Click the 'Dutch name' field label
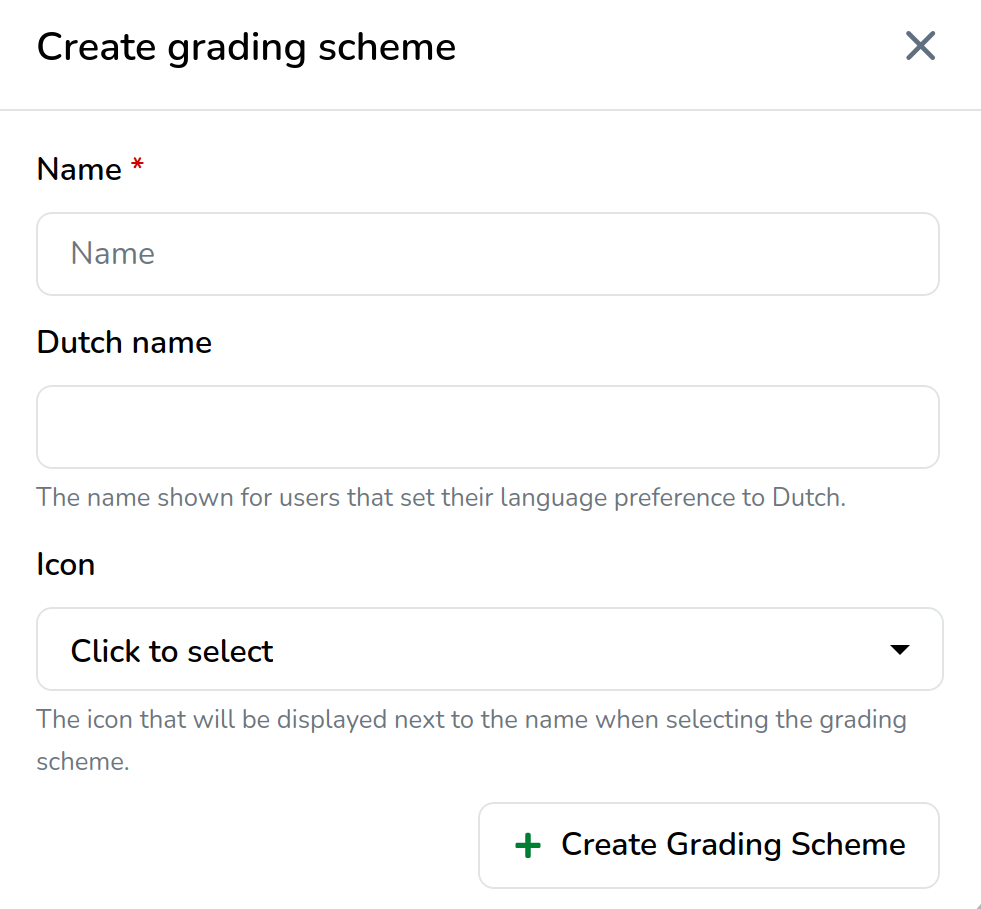The image size is (981, 909). (x=124, y=343)
